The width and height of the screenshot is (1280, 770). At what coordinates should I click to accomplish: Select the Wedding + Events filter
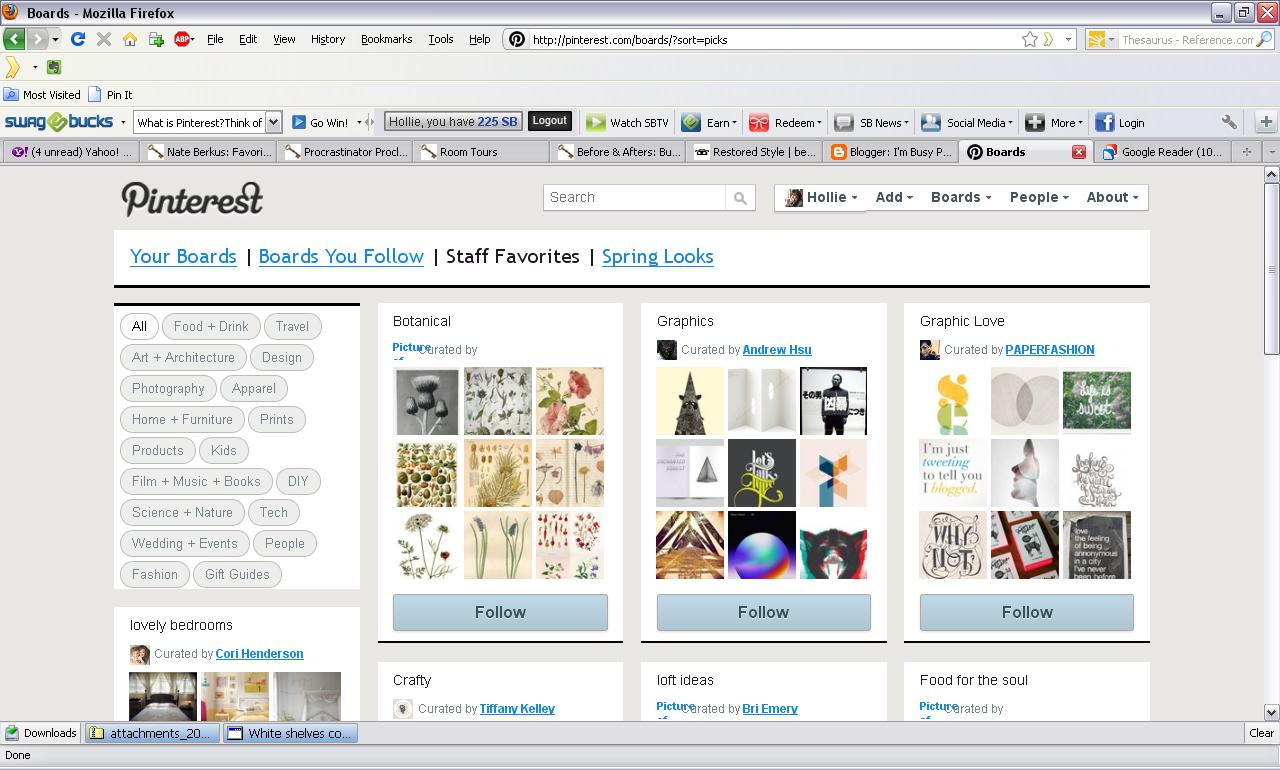tap(185, 544)
